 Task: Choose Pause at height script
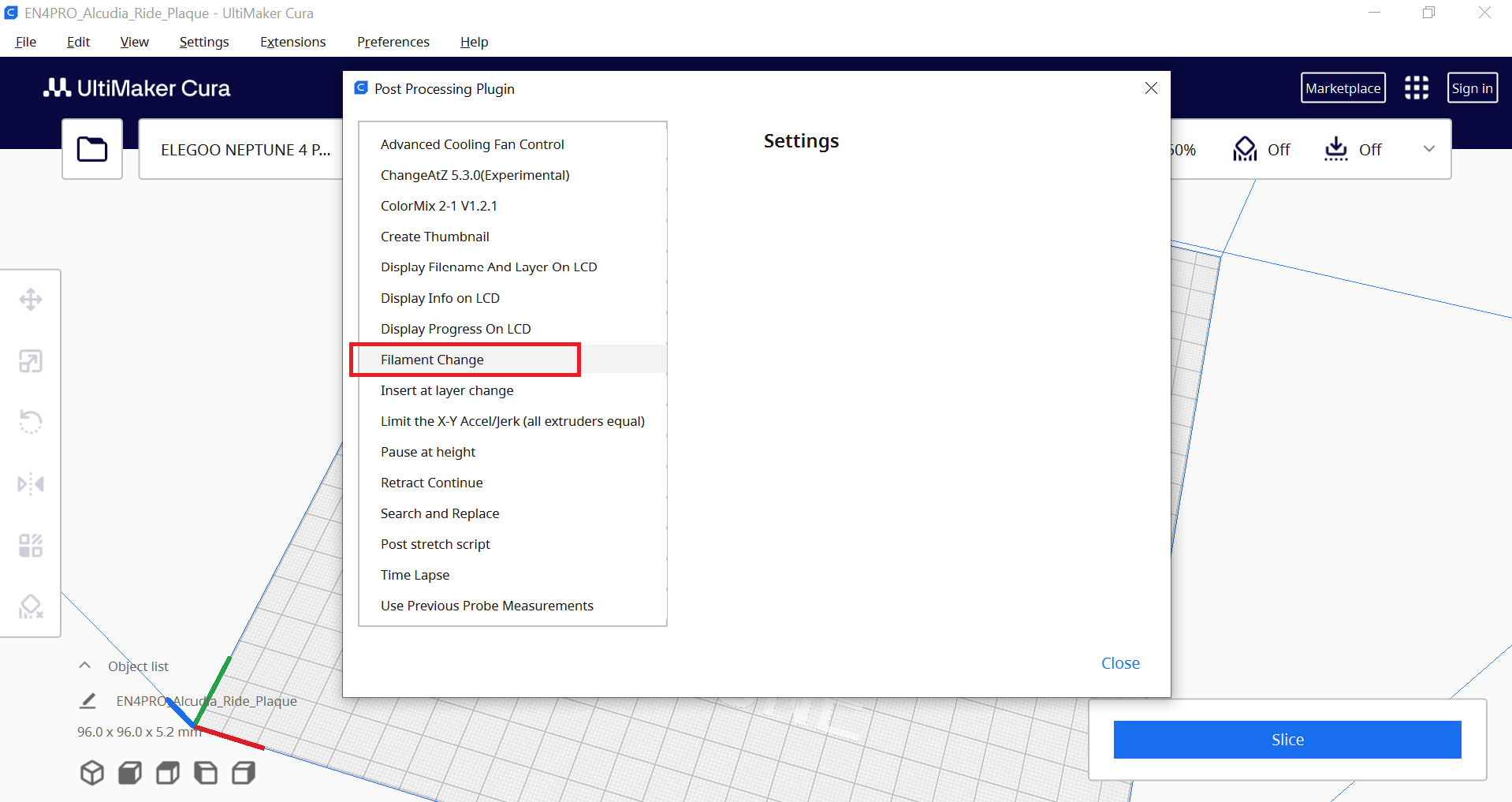click(512, 452)
